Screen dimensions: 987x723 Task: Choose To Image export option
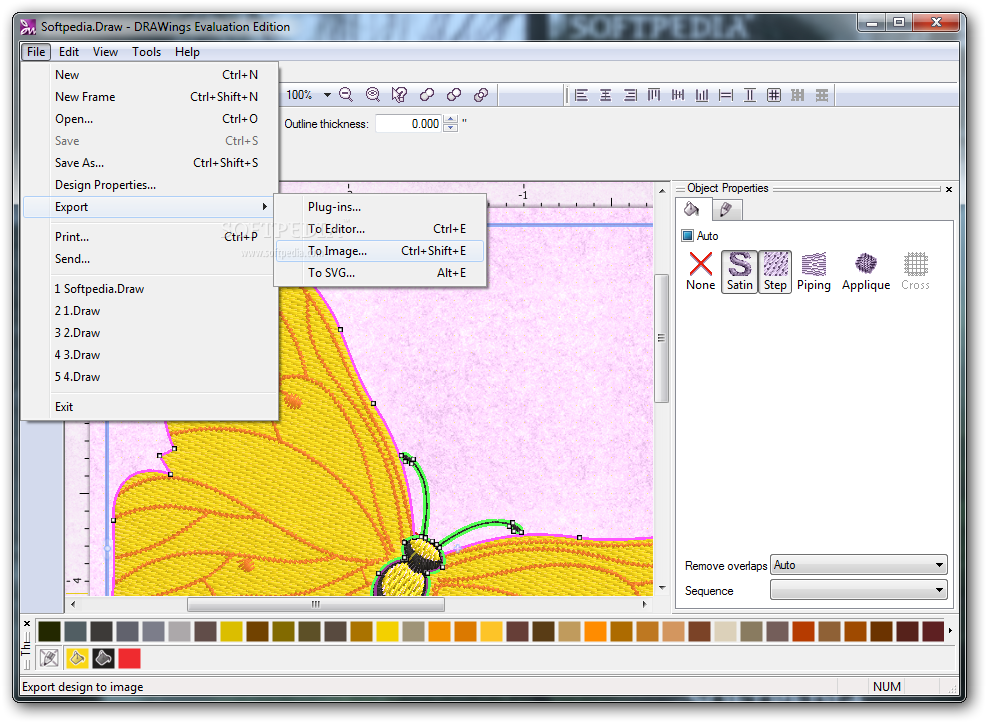pyautogui.click(x=380, y=251)
